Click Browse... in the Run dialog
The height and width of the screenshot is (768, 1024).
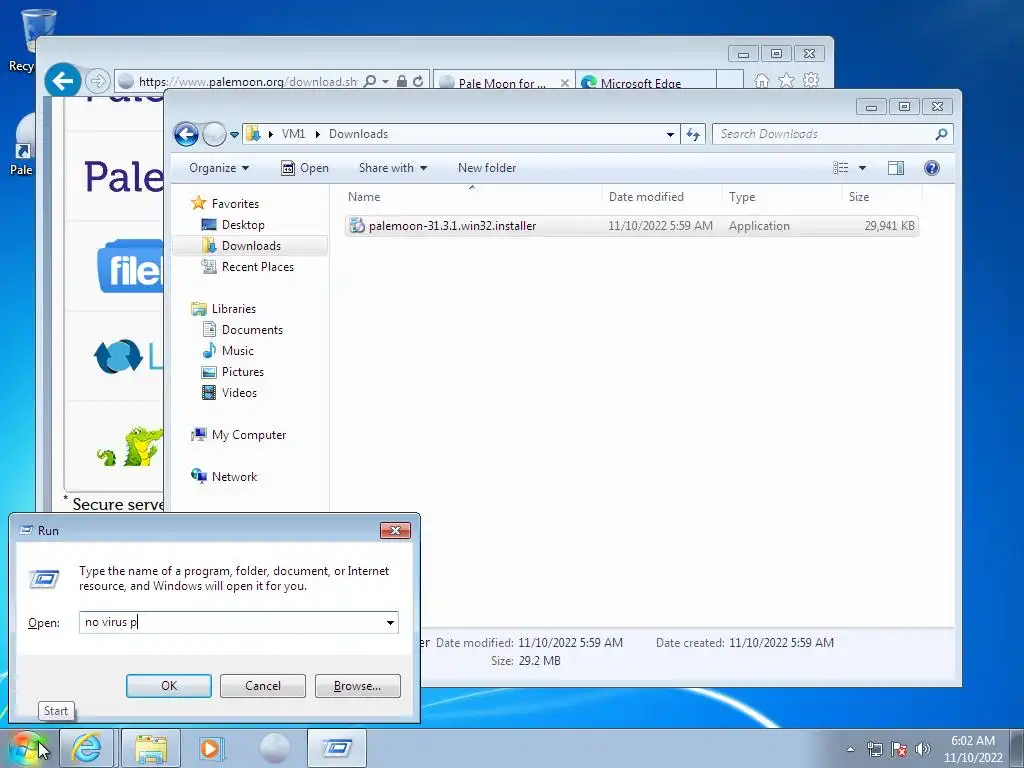(x=357, y=686)
